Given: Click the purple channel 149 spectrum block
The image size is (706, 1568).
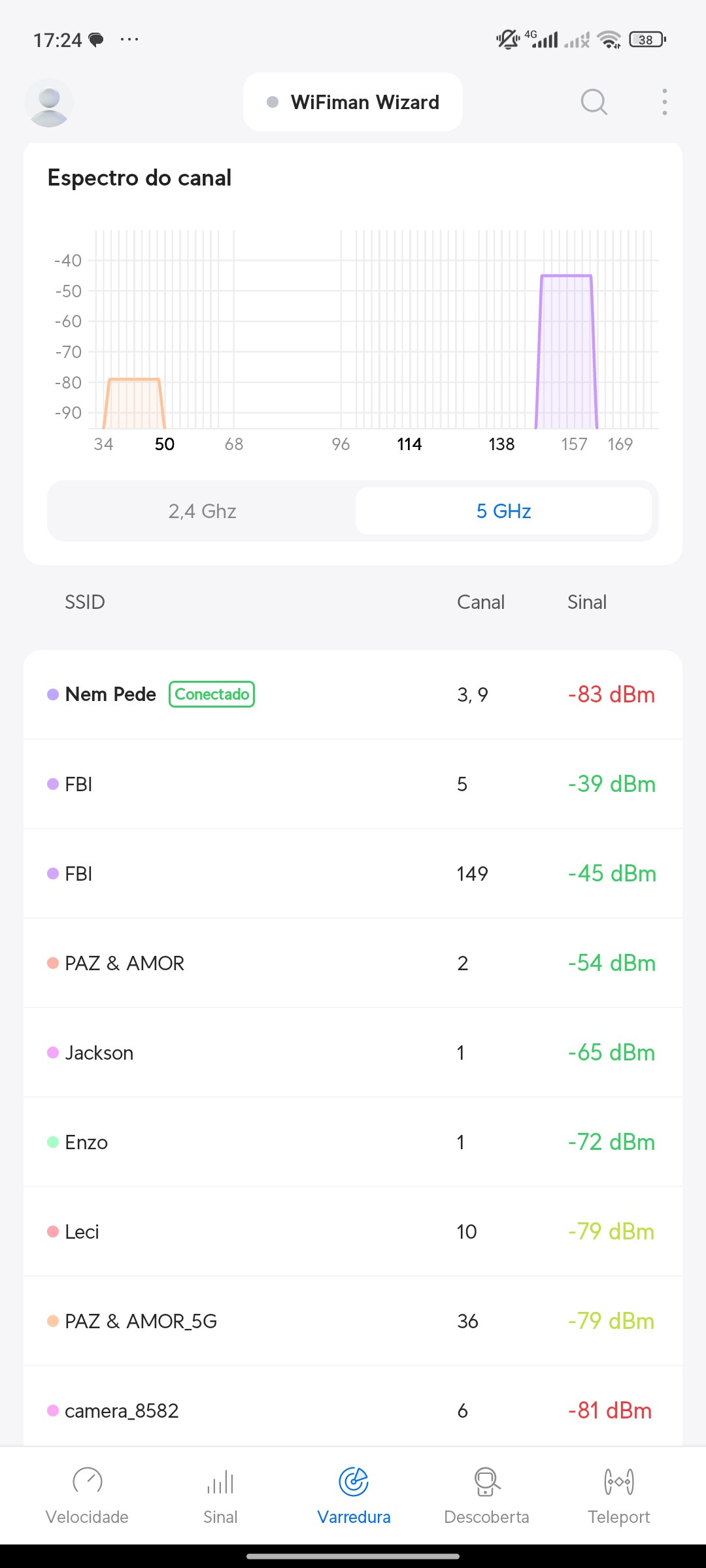Looking at the screenshot, I should pos(566,353).
